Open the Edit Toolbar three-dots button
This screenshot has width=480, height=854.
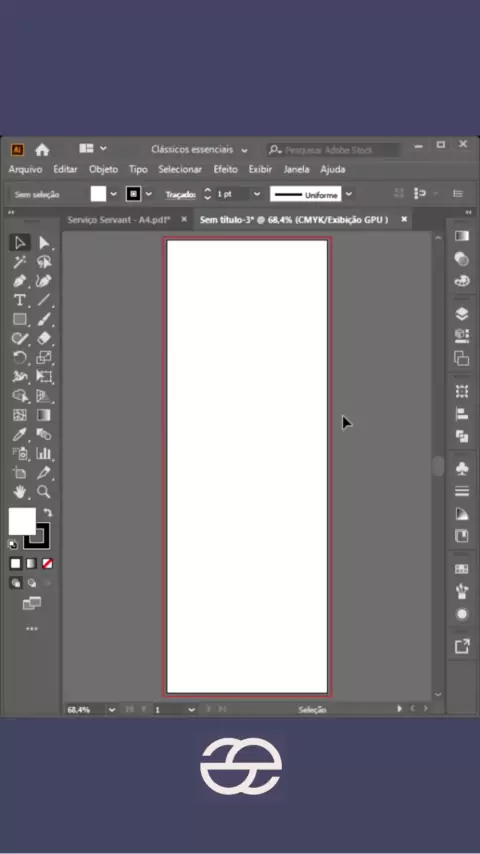[x=32, y=629]
